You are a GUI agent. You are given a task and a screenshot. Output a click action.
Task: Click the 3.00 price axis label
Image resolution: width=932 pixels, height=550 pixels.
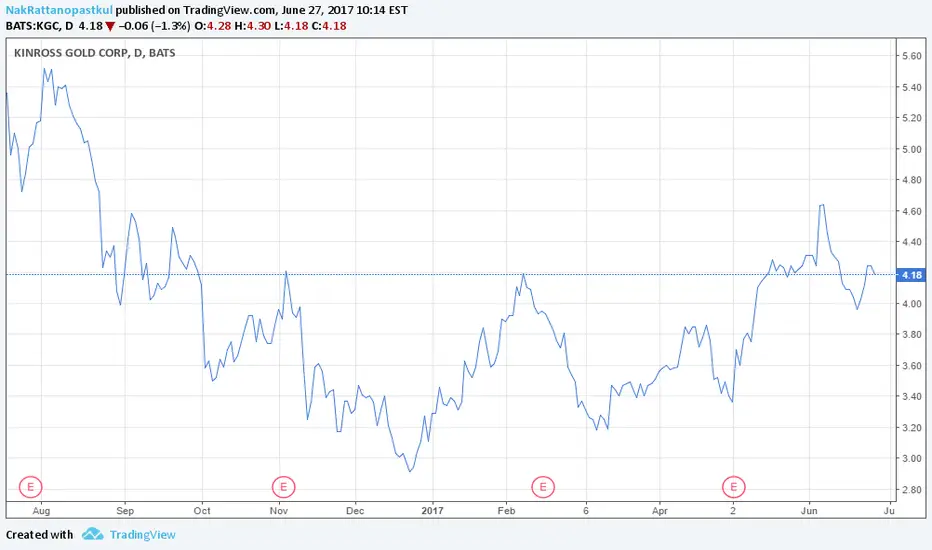coord(911,458)
